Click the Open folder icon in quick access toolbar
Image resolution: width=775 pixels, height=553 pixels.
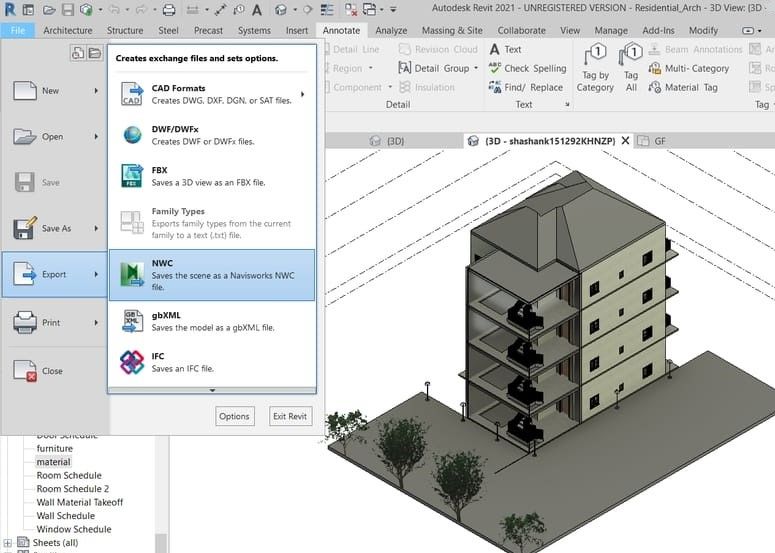coord(48,9)
